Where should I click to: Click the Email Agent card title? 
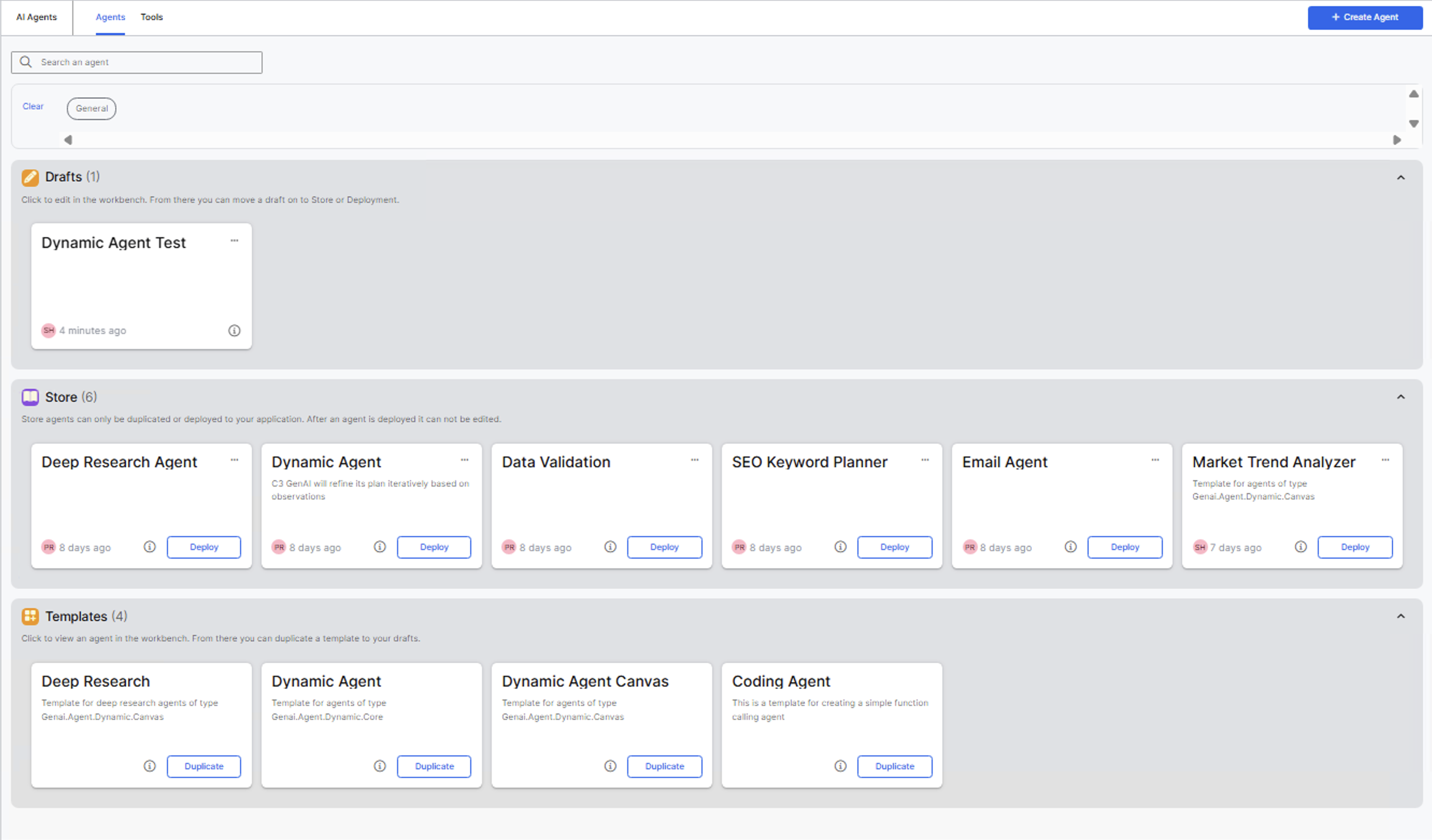point(1004,462)
